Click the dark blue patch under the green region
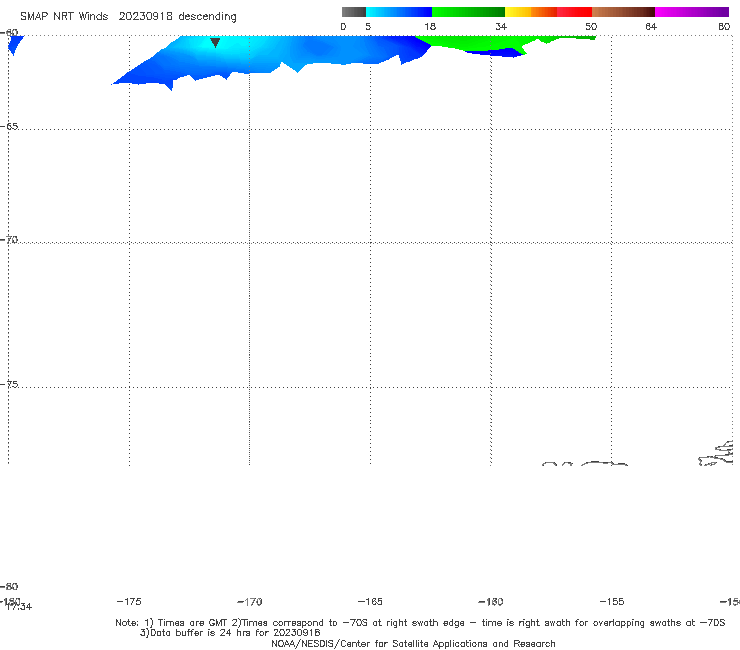 tap(498, 52)
